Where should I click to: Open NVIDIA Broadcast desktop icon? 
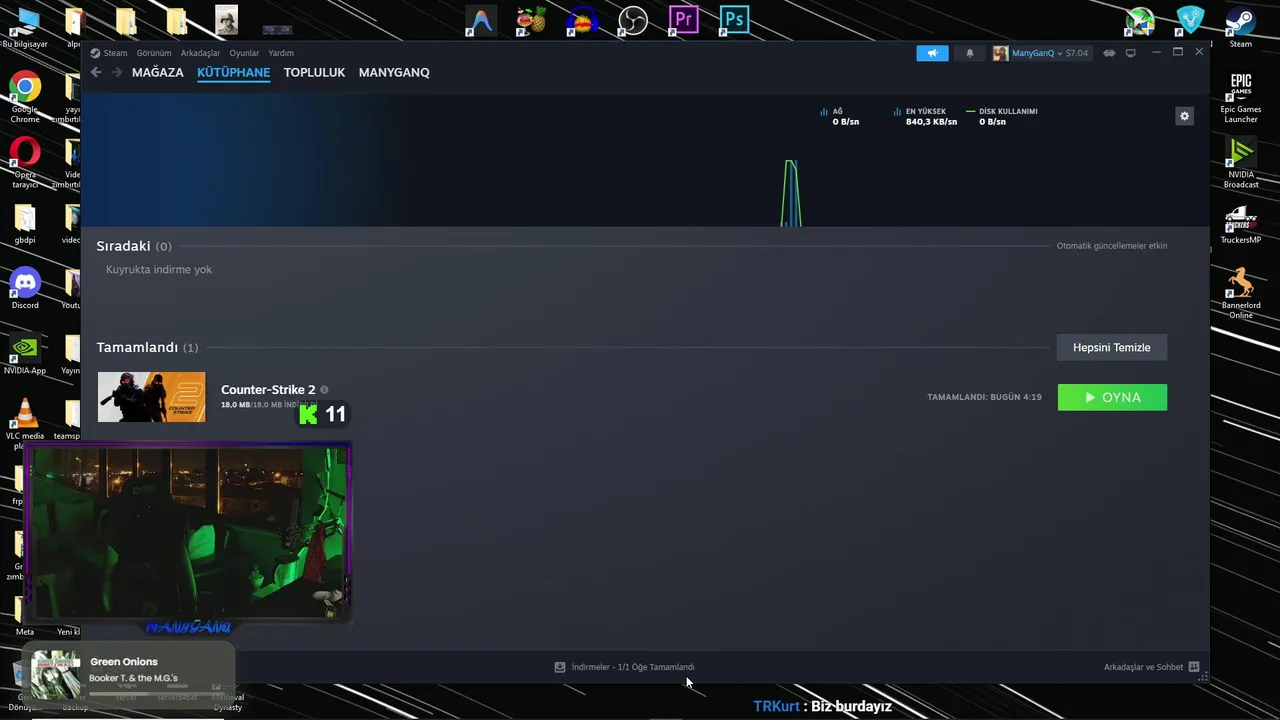pyautogui.click(x=1241, y=162)
